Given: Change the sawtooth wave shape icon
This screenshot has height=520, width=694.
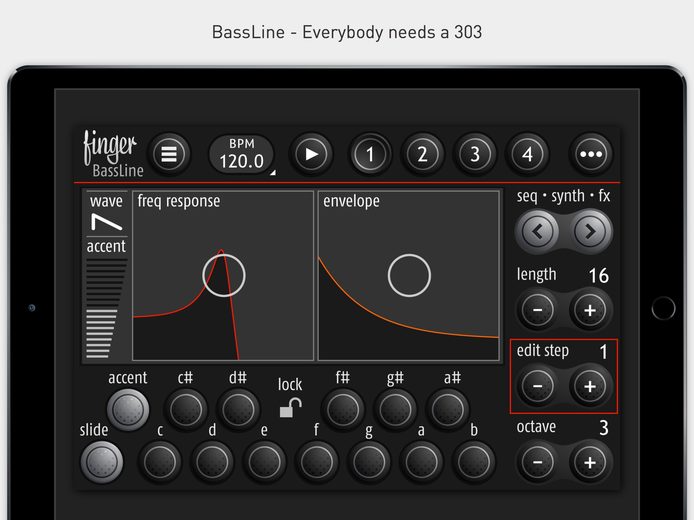Looking at the screenshot, I should point(106,222).
